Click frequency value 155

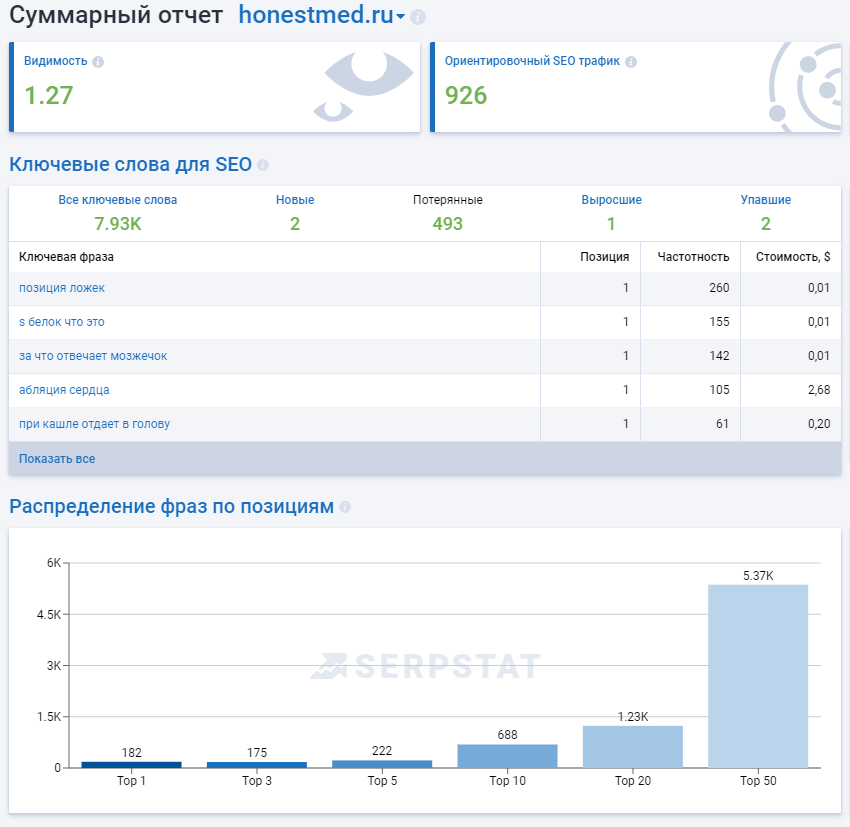point(719,322)
